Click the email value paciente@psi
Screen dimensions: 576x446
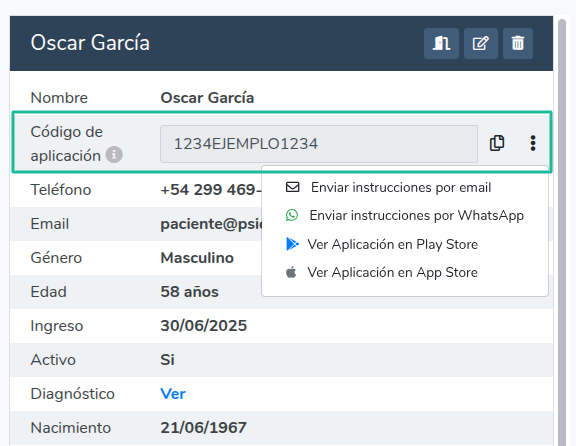point(211,224)
